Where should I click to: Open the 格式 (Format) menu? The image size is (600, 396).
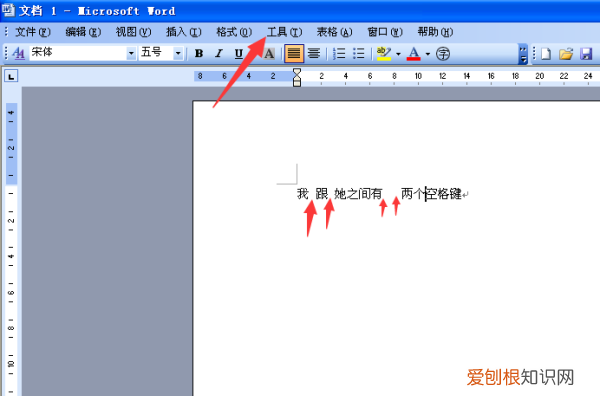(234, 32)
